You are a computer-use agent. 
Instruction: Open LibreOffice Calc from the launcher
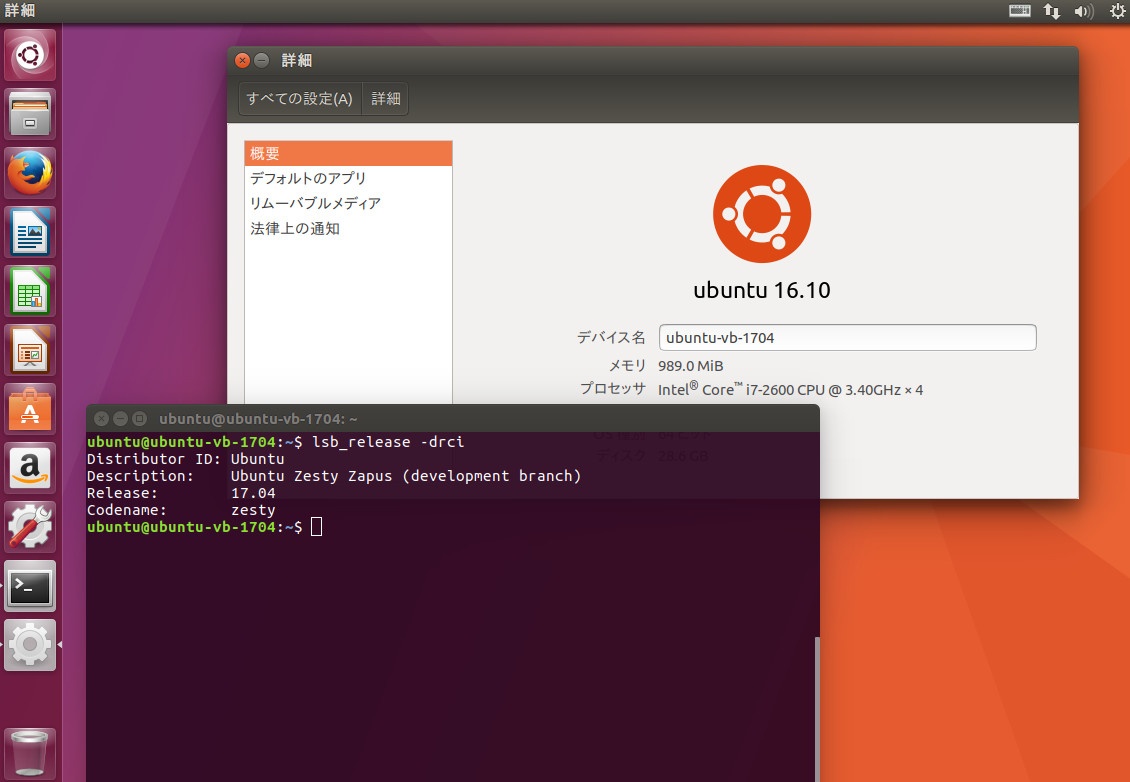[30, 290]
